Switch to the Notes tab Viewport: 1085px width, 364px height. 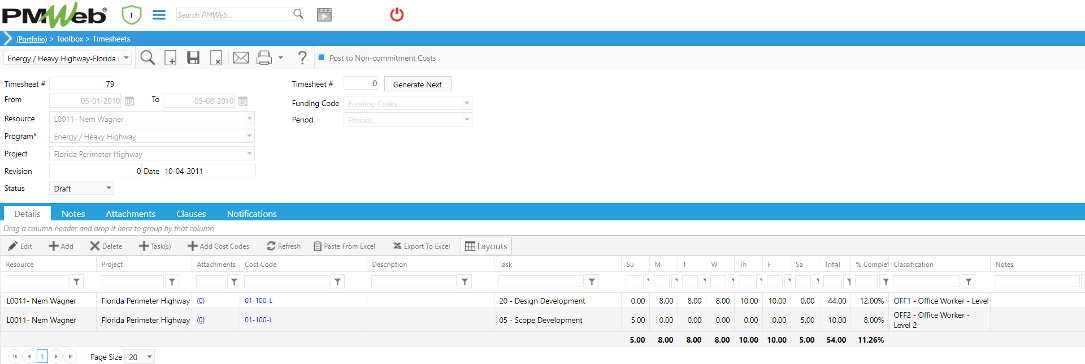pyautogui.click(x=73, y=214)
